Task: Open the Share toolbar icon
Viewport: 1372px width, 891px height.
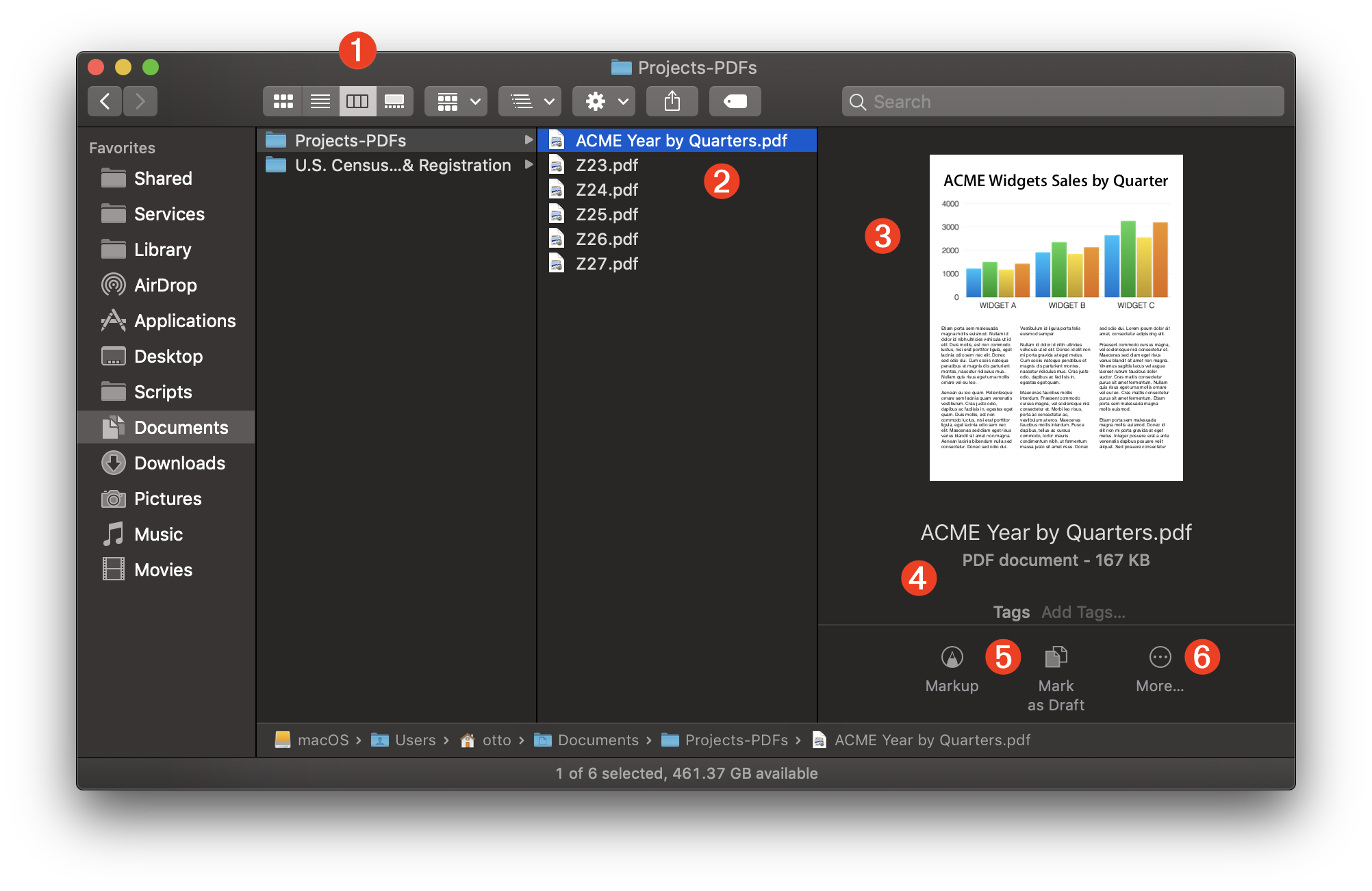Action: [672, 101]
